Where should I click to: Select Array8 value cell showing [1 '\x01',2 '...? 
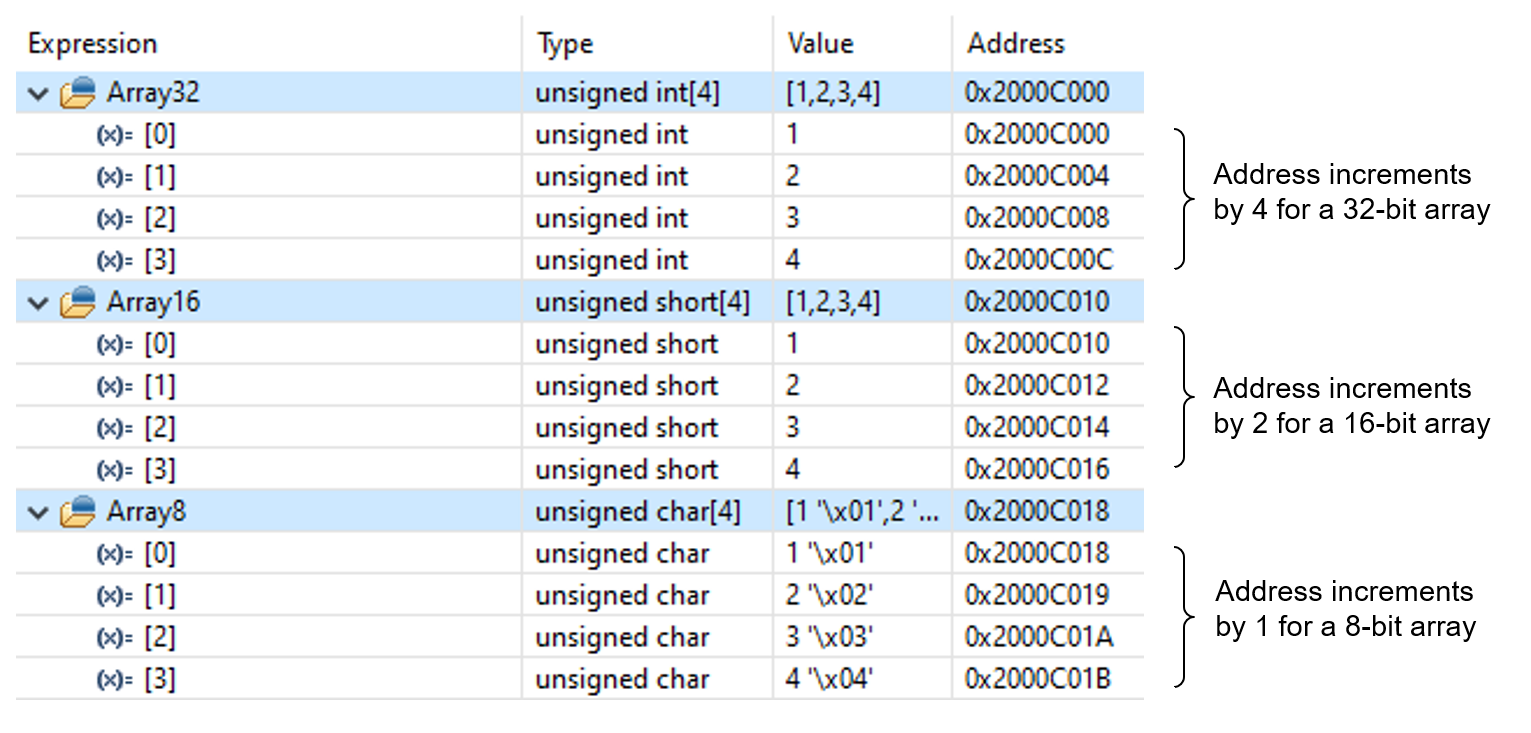click(862, 512)
